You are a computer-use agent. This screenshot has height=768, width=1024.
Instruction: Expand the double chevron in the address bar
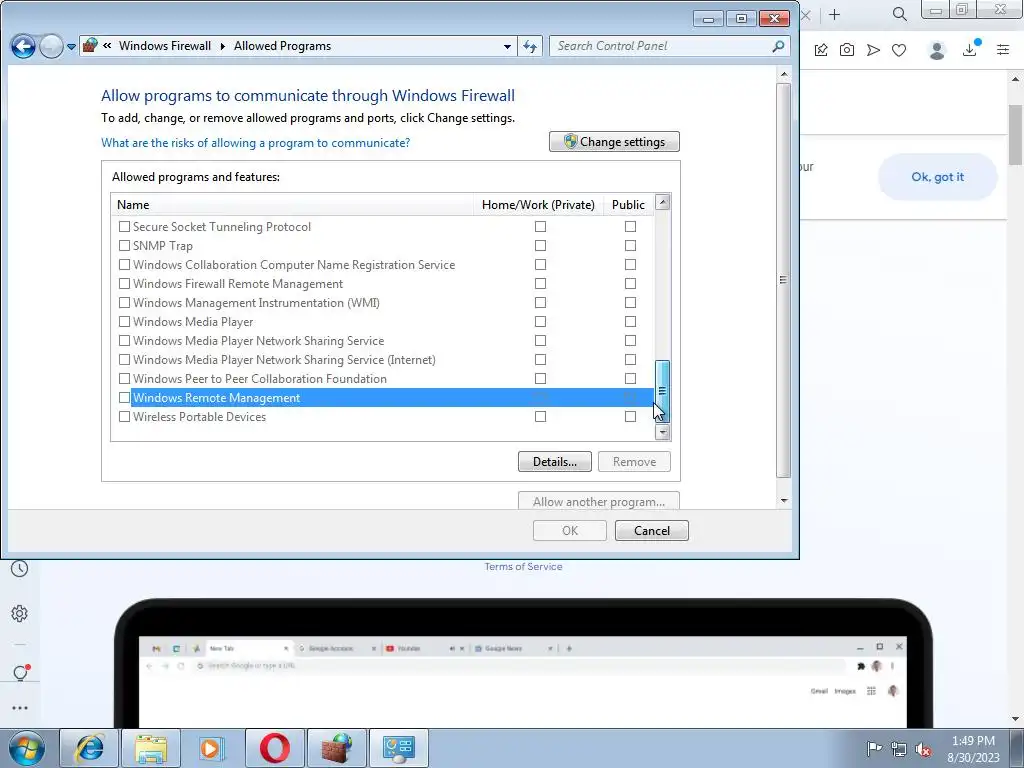click(x=107, y=46)
